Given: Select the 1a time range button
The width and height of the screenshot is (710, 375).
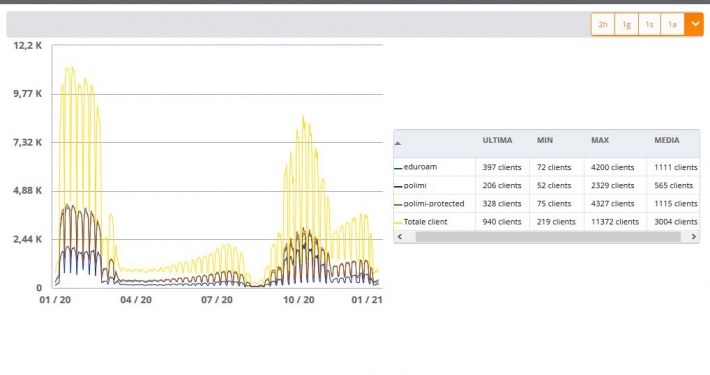Looking at the screenshot, I should click(672, 24).
